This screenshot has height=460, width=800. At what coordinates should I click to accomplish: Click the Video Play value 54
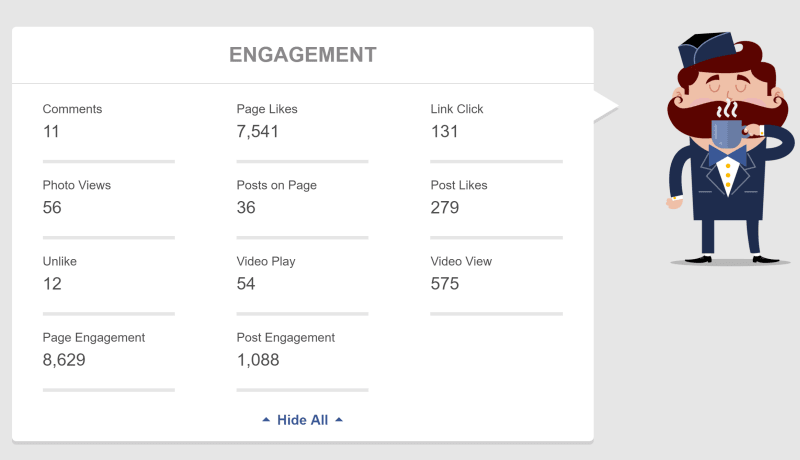pyautogui.click(x=245, y=284)
